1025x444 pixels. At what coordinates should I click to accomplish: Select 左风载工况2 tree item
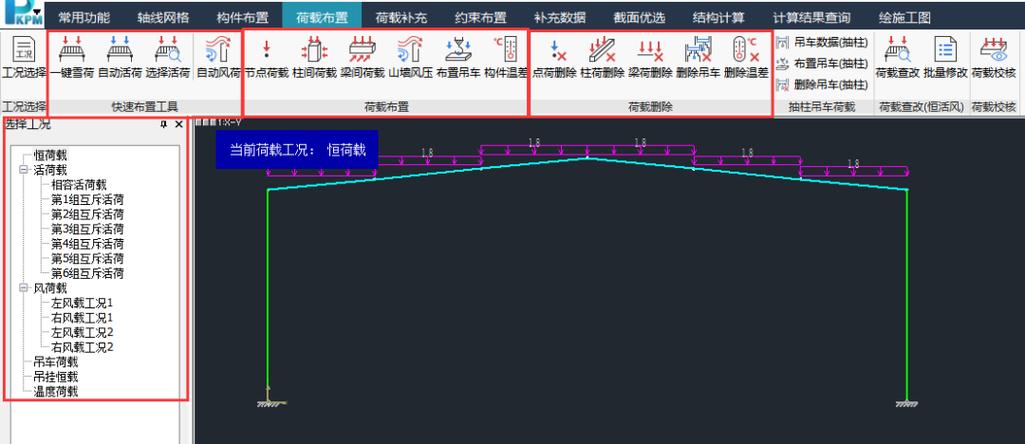tap(82, 332)
